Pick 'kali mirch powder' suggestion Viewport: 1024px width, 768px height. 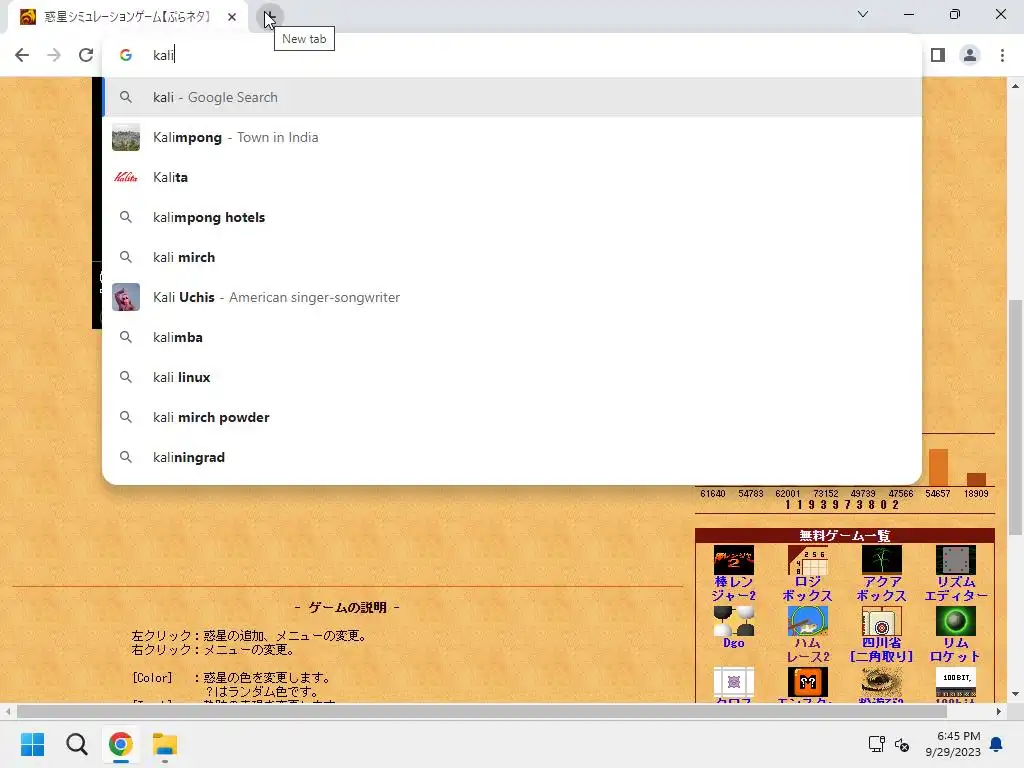tap(512, 417)
